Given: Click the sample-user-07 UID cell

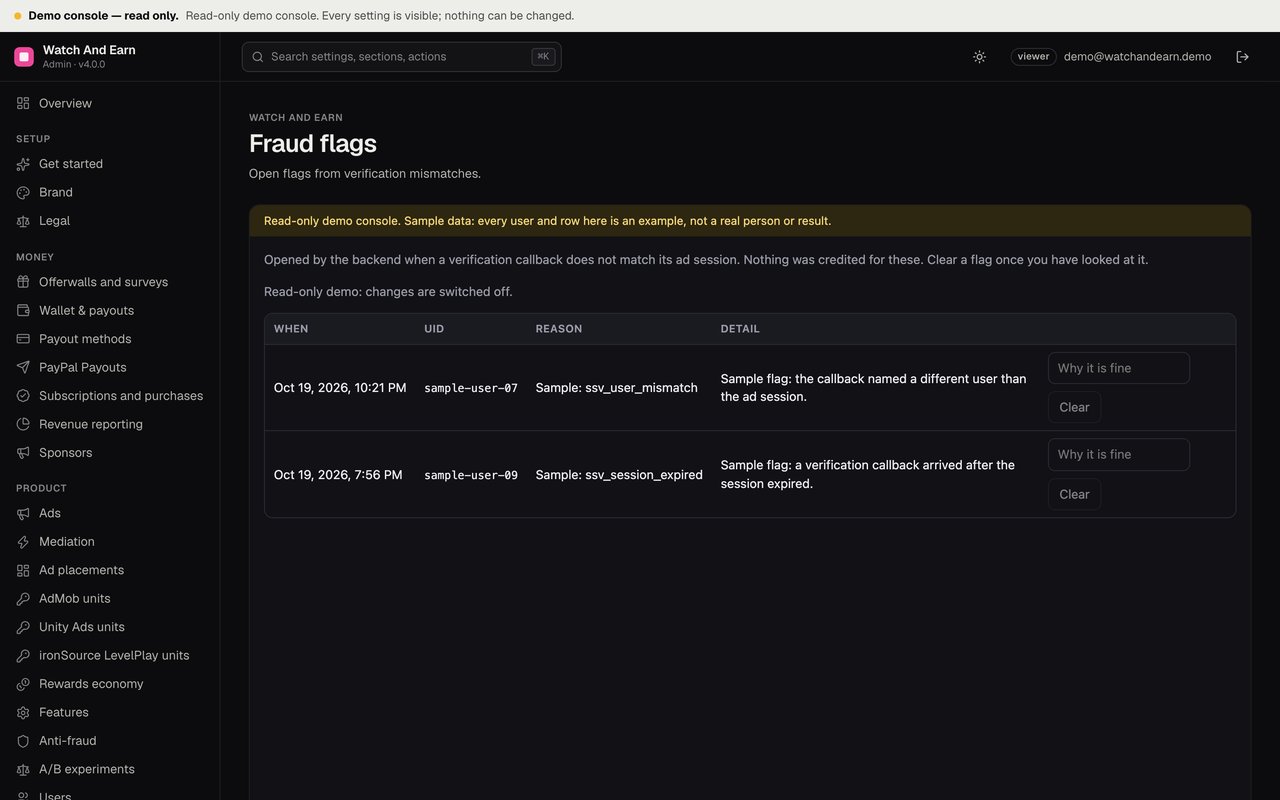Looking at the screenshot, I should point(471,388).
